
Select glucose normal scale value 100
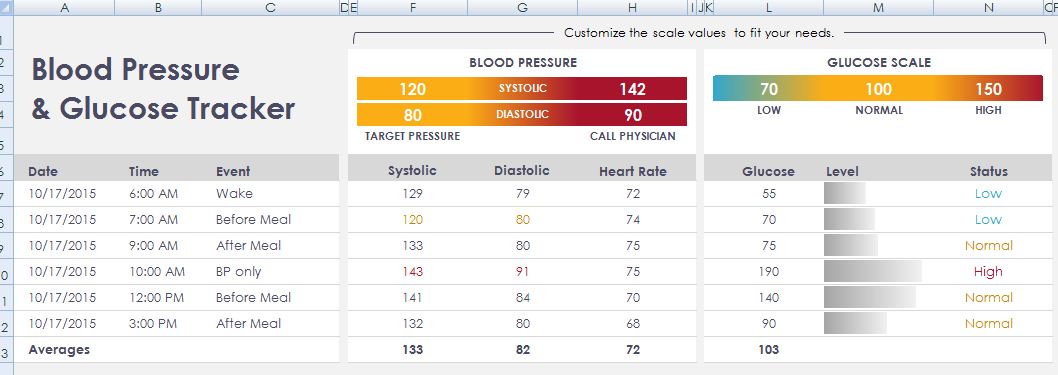[879, 89]
